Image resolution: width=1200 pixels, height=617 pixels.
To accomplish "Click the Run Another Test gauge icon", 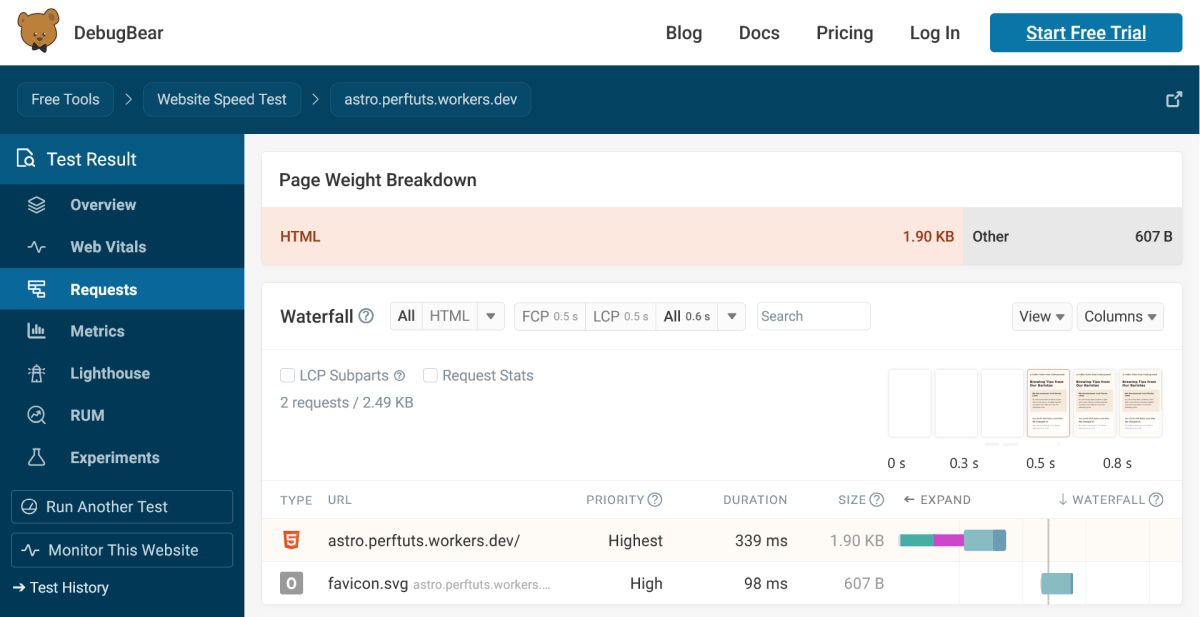I will (30, 507).
